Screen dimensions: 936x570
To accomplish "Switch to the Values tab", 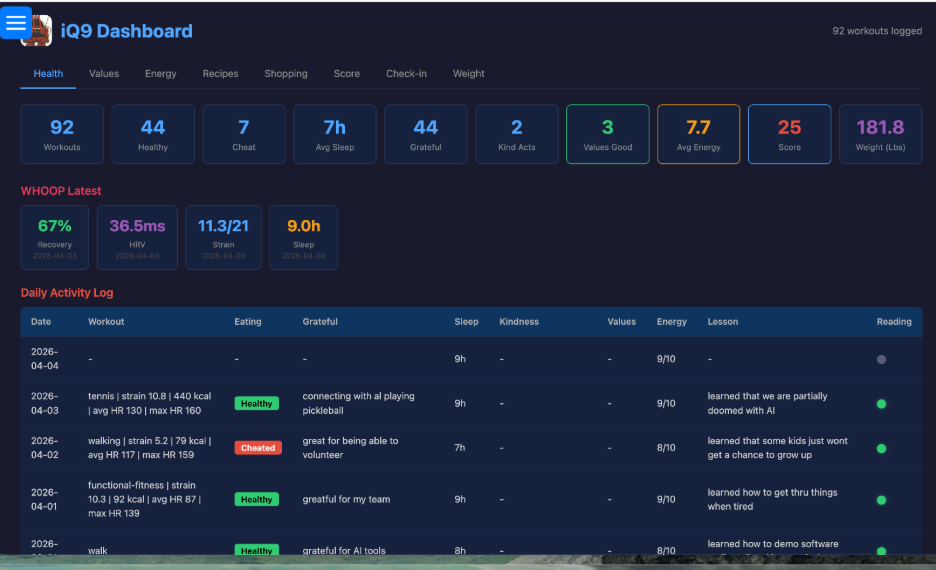I will (104, 74).
